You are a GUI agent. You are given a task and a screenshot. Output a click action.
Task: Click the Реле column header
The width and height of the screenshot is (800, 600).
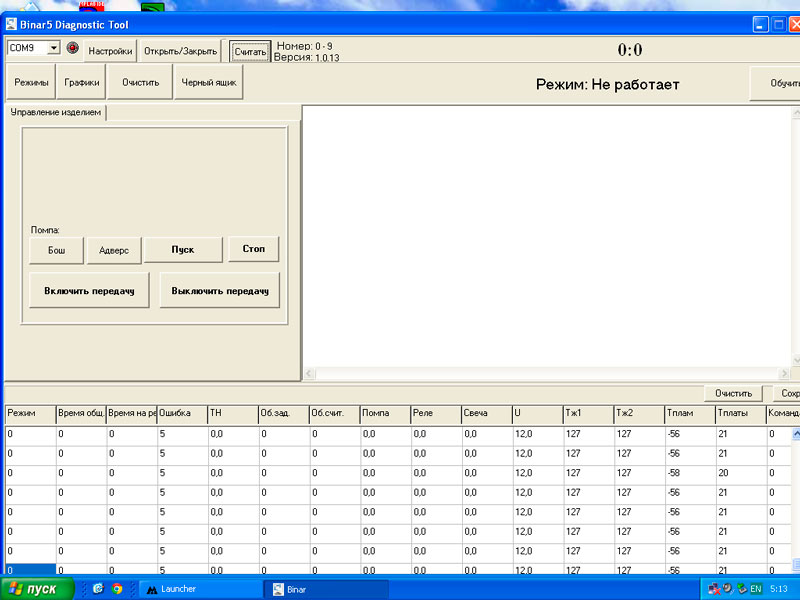point(436,414)
